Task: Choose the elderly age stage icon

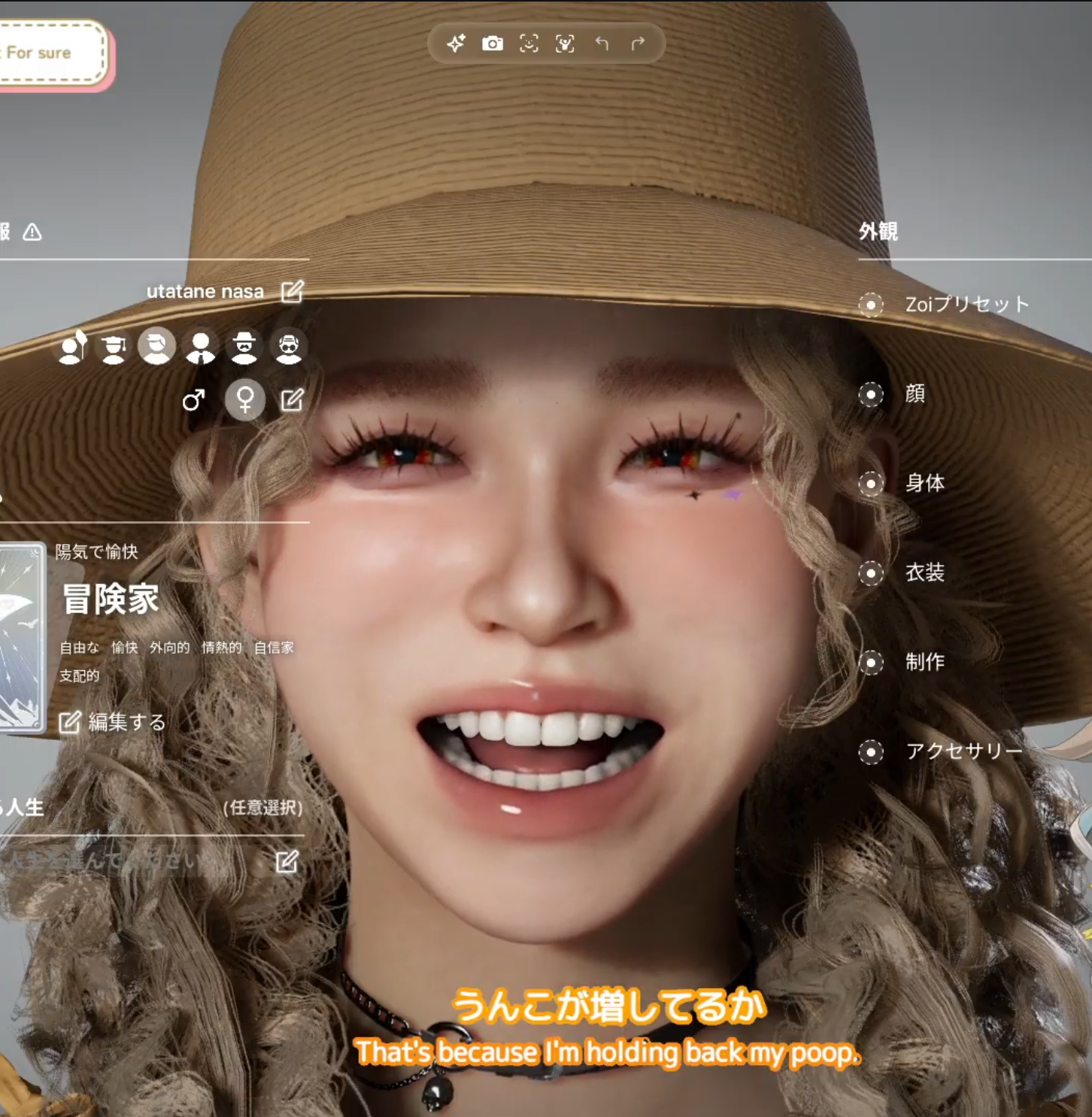Action: [x=289, y=348]
